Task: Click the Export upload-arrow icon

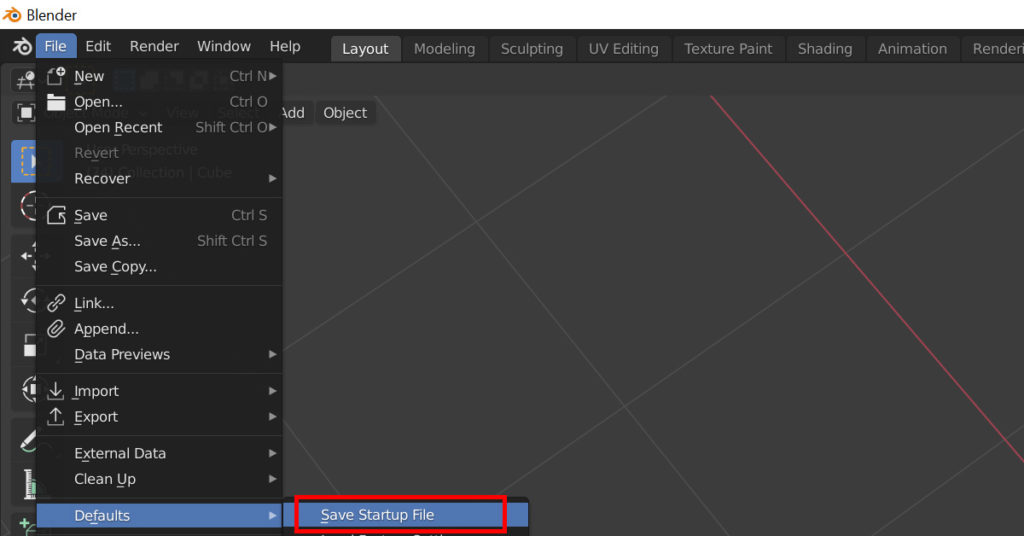Action: (56, 417)
